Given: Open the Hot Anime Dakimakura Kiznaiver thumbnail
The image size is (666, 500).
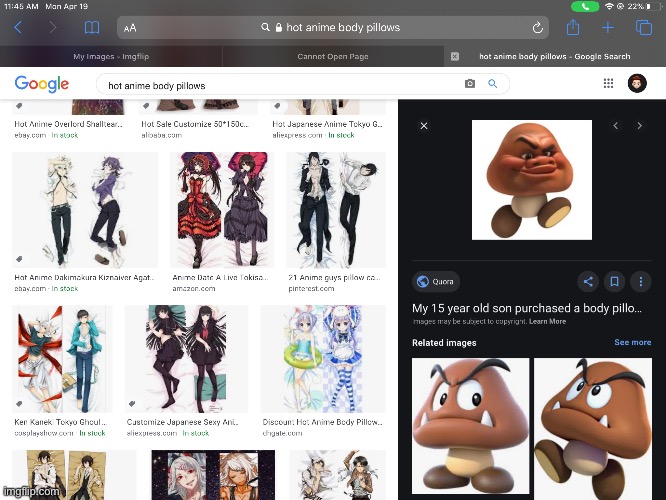Looking at the screenshot, I should 85,210.
